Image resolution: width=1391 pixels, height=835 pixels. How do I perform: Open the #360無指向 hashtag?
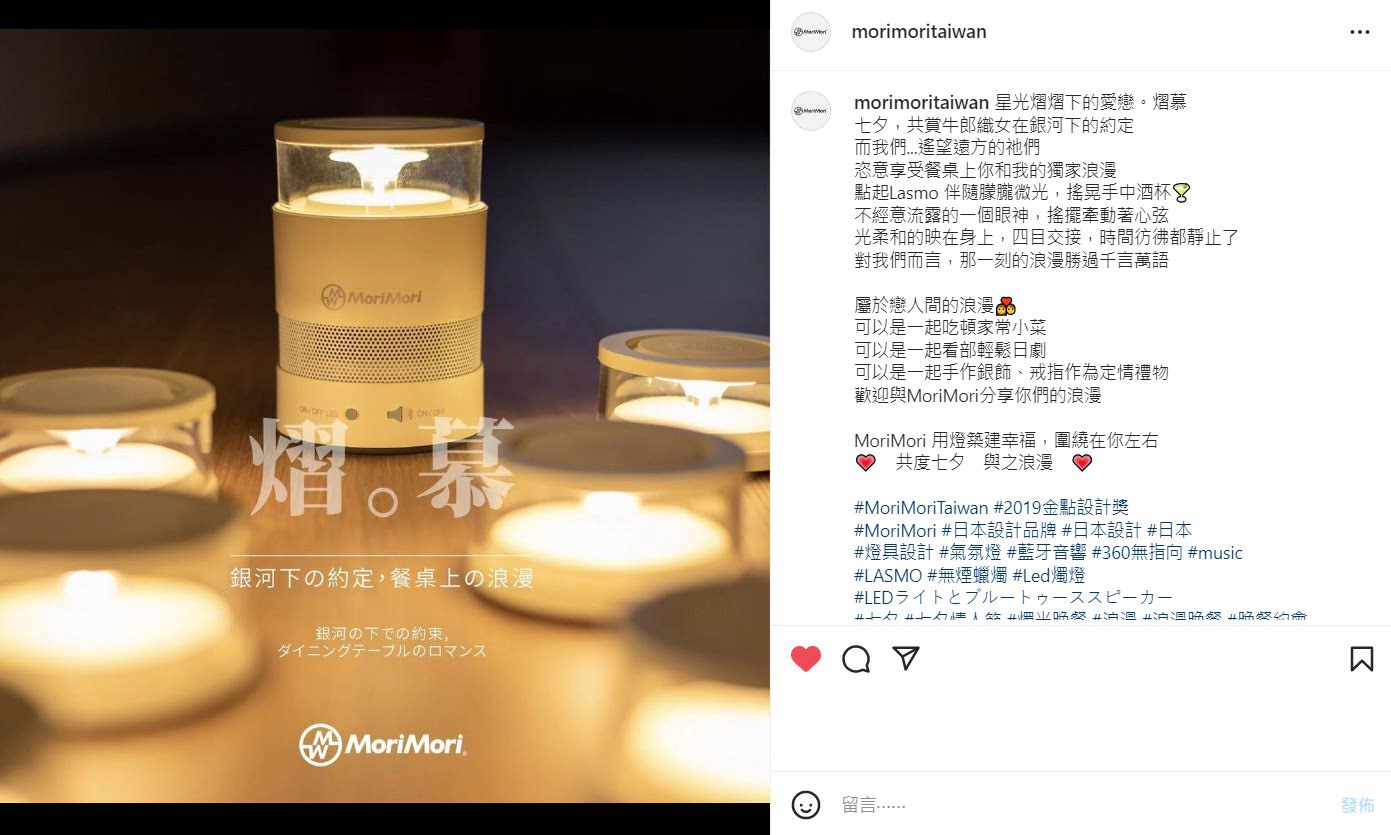click(1137, 553)
